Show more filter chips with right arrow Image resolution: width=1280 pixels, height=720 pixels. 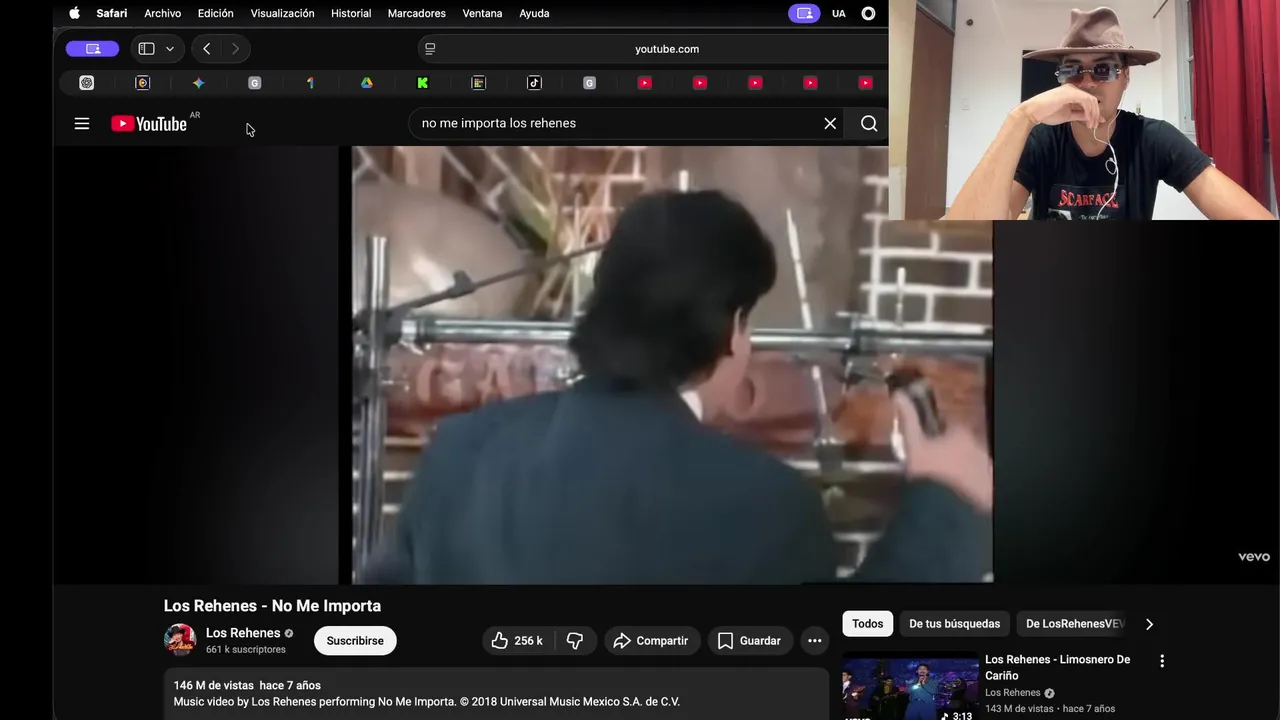1149,624
